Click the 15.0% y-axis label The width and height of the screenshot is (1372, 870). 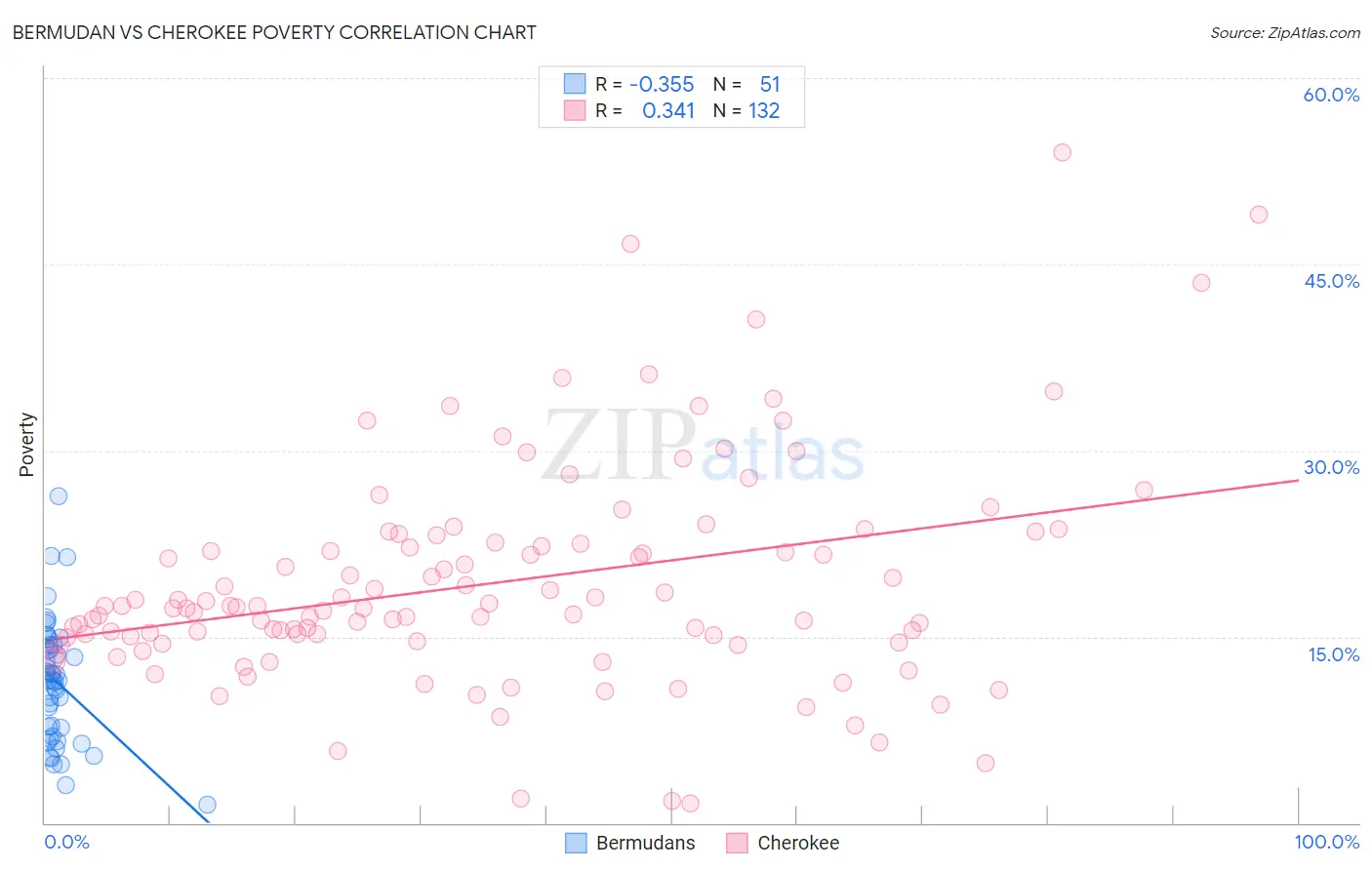pos(1333,654)
